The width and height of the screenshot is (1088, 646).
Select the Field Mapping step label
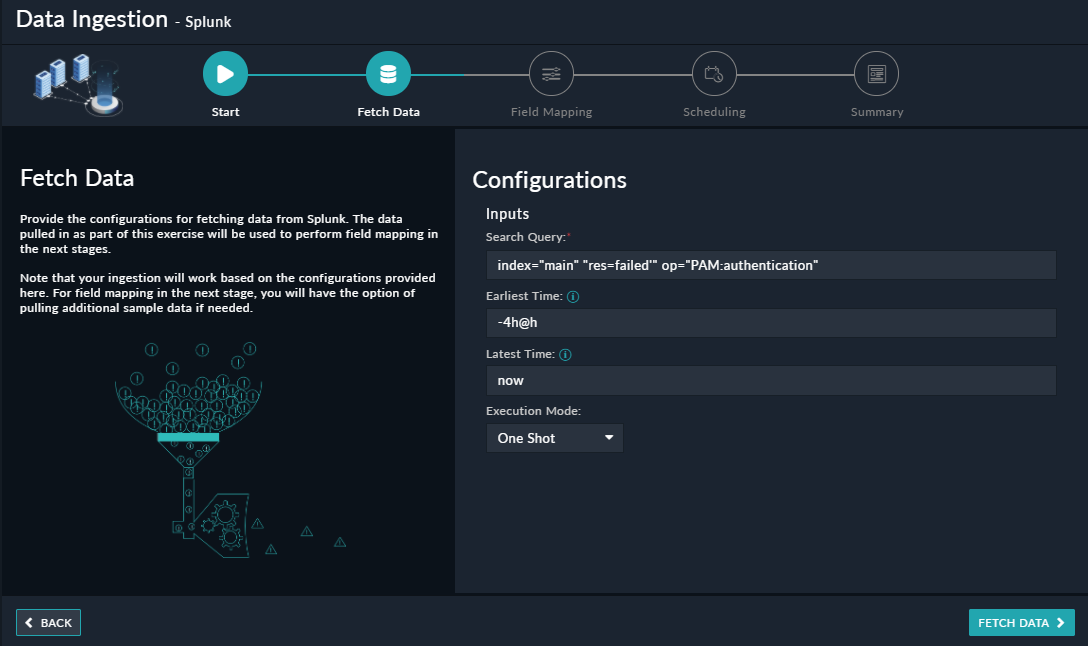click(551, 112)
